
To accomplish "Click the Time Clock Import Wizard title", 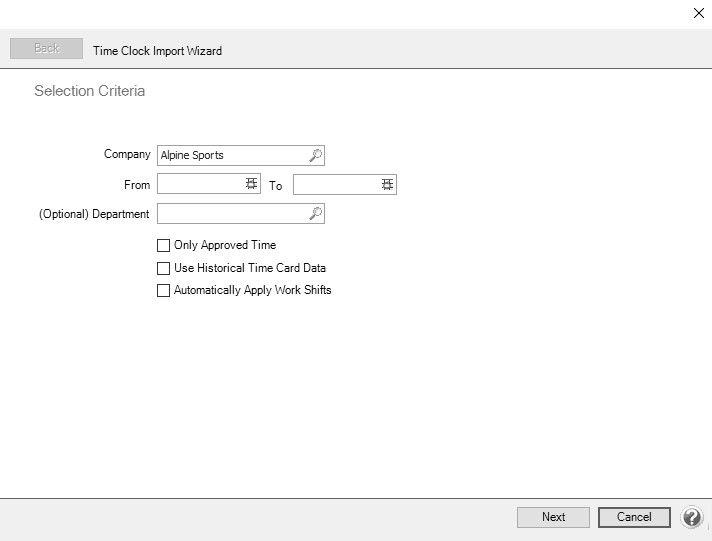I will click(157, 50).
